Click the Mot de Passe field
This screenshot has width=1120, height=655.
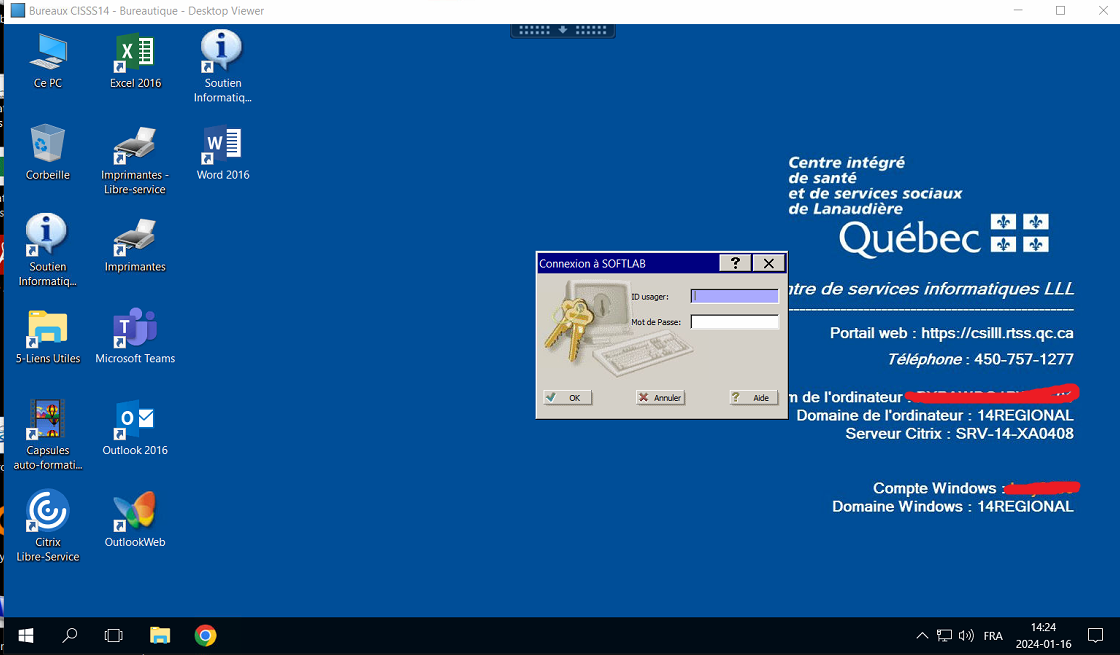click(734, 322)
